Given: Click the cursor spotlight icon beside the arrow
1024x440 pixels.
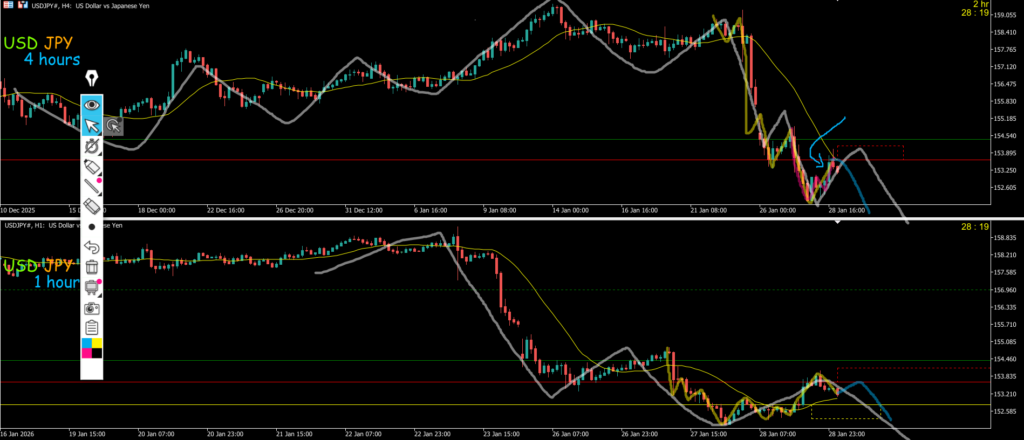Looking at the screenshot, I should (x=114, y=126).
